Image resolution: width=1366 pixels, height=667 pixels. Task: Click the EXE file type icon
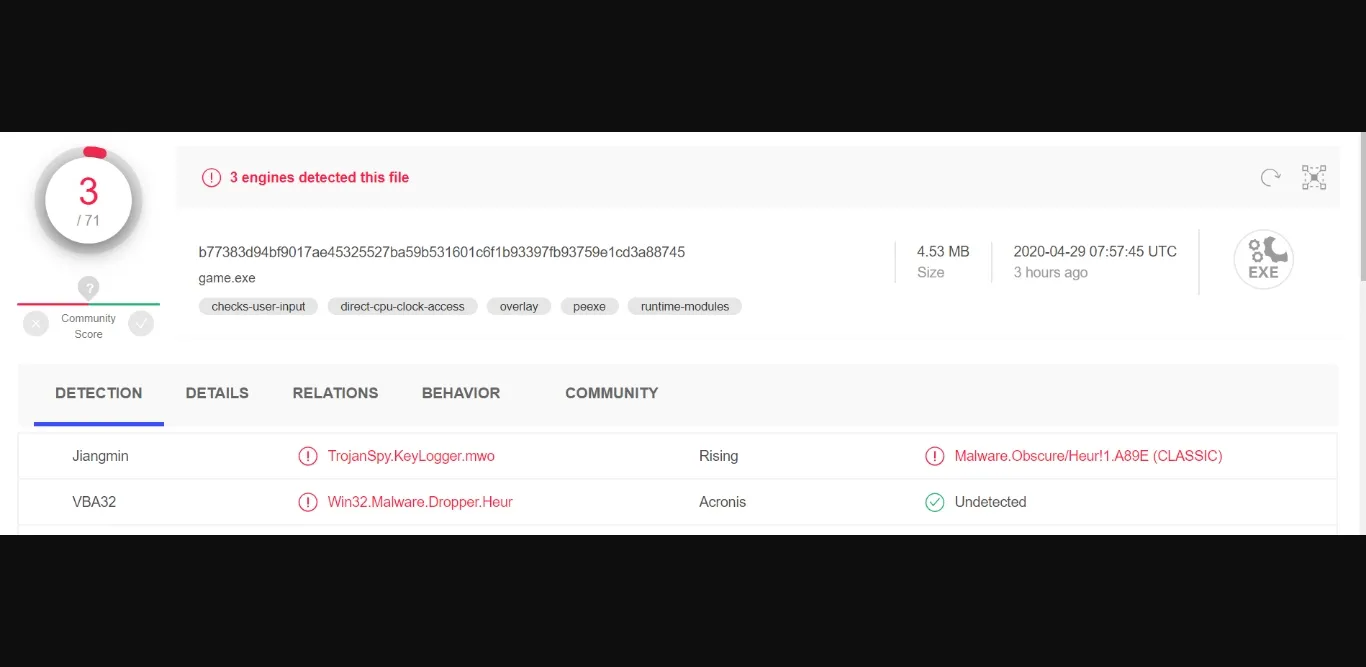(x=1263, y=260)
